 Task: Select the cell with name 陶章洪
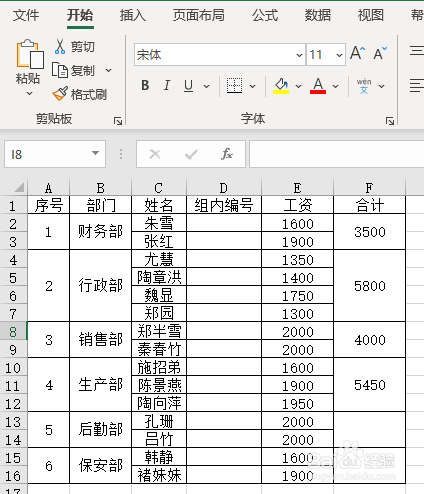click(x=159, y=277)
